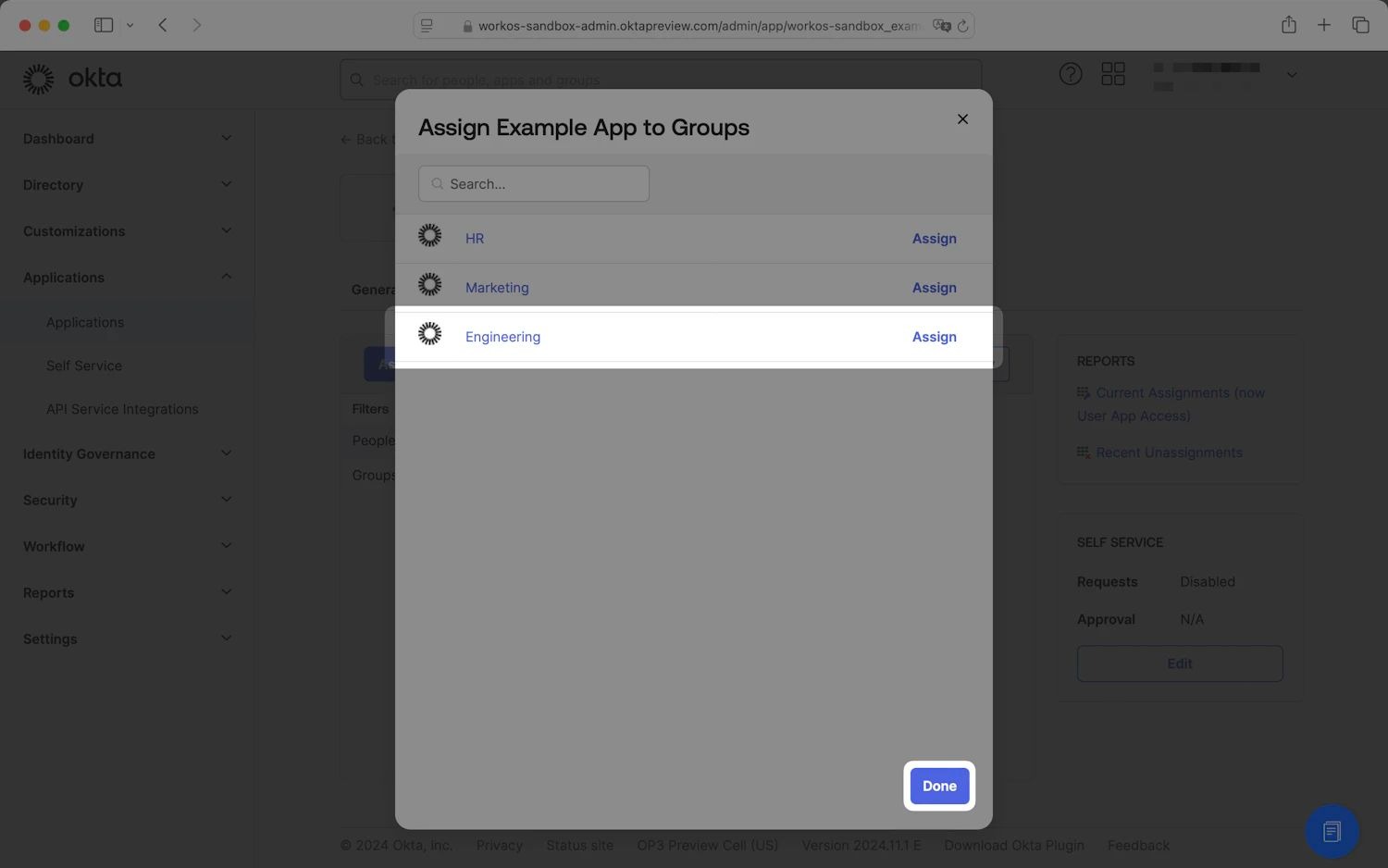Reload the page
Image resolution: width=1388 pixels, height=868 pixels.
pos(962,26)
